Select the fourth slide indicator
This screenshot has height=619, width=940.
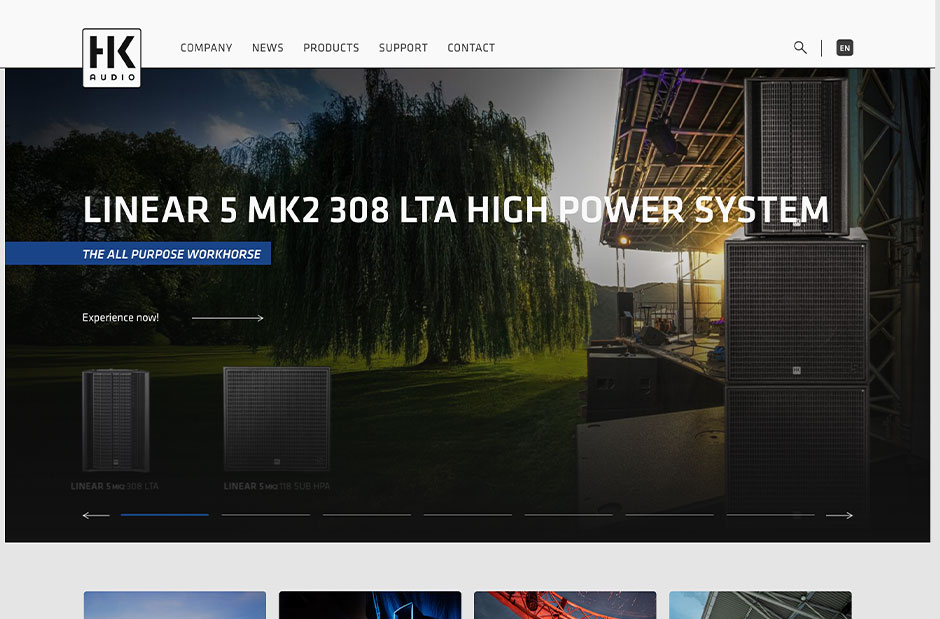[468, 515]
